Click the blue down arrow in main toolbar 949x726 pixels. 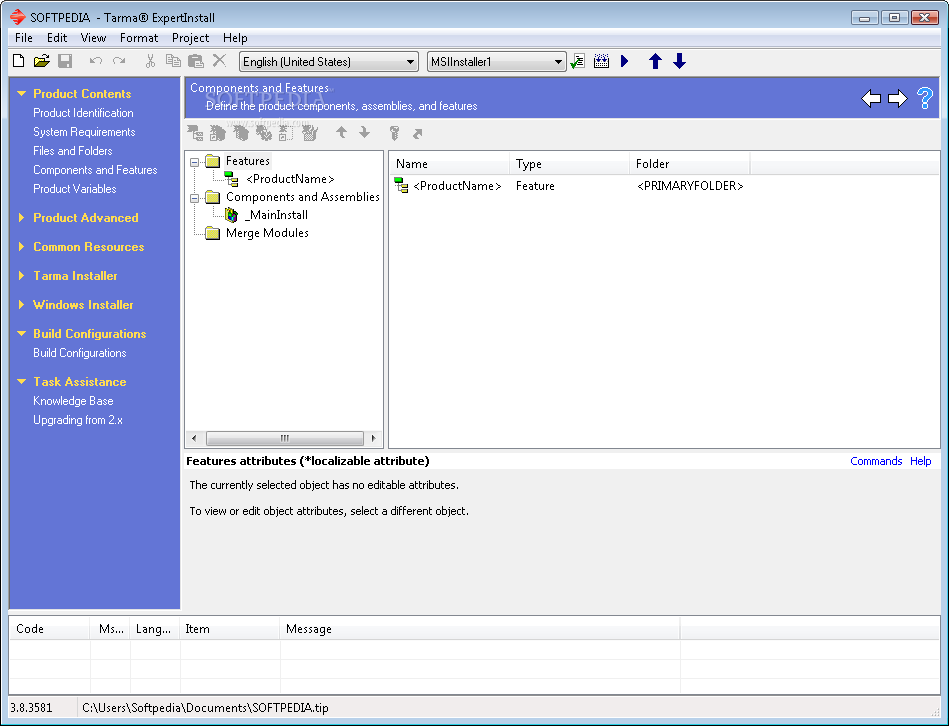click(679, 61)
